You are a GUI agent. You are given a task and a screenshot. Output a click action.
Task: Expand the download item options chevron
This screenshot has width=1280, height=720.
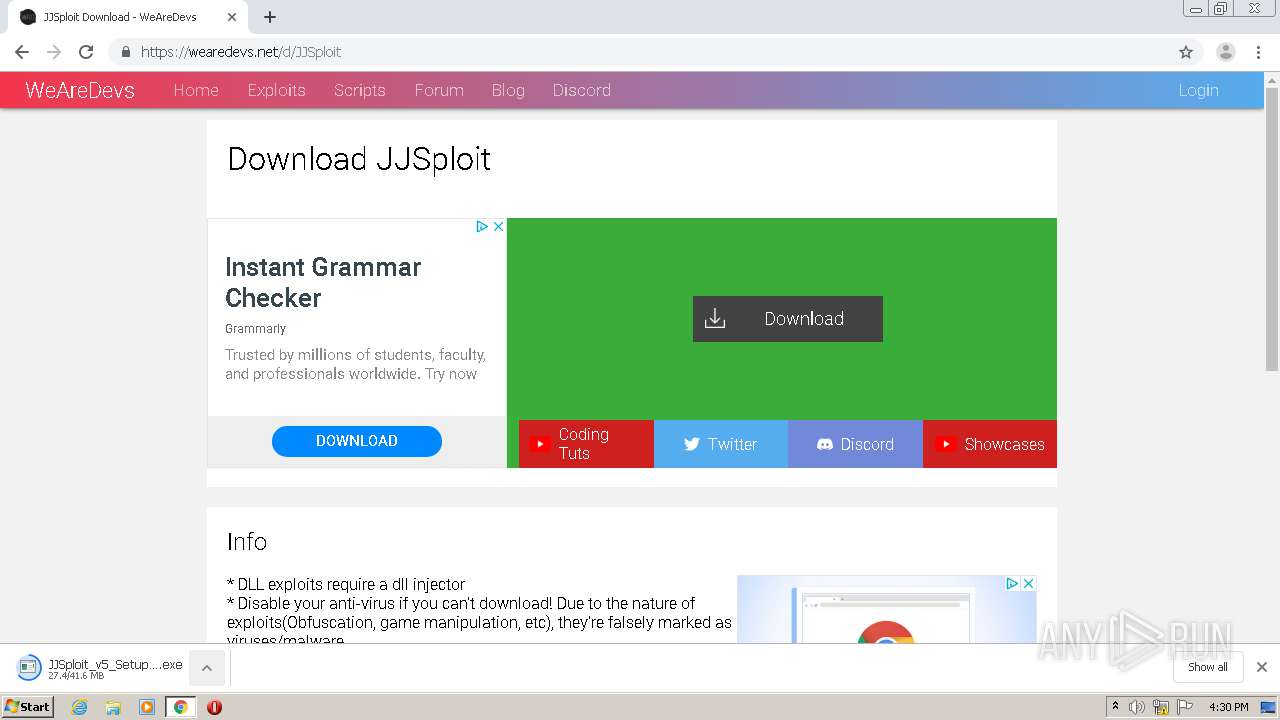[x=207, y=668]
